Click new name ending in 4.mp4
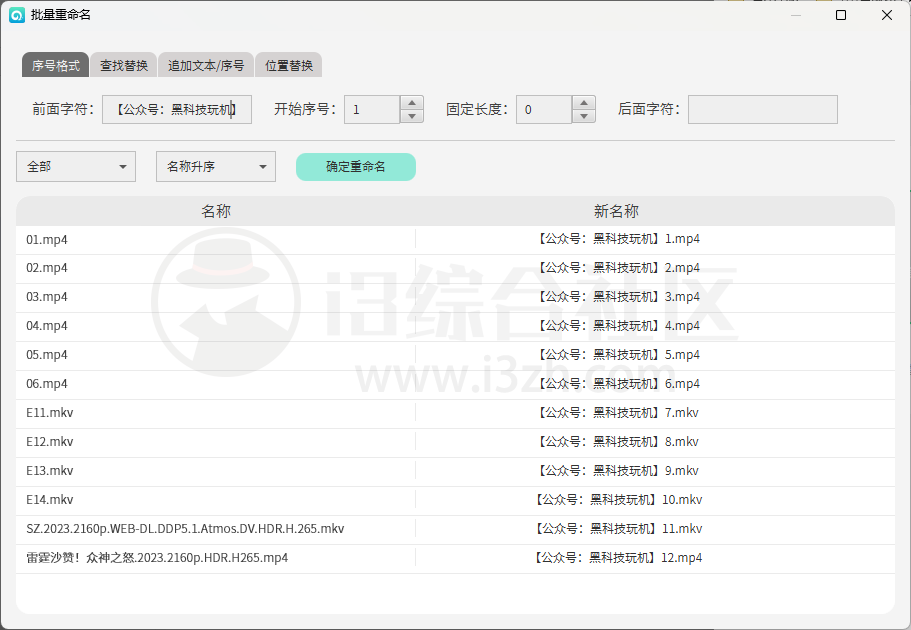The height and width of the screenshot is (630, 911). (x=617, y=326)
